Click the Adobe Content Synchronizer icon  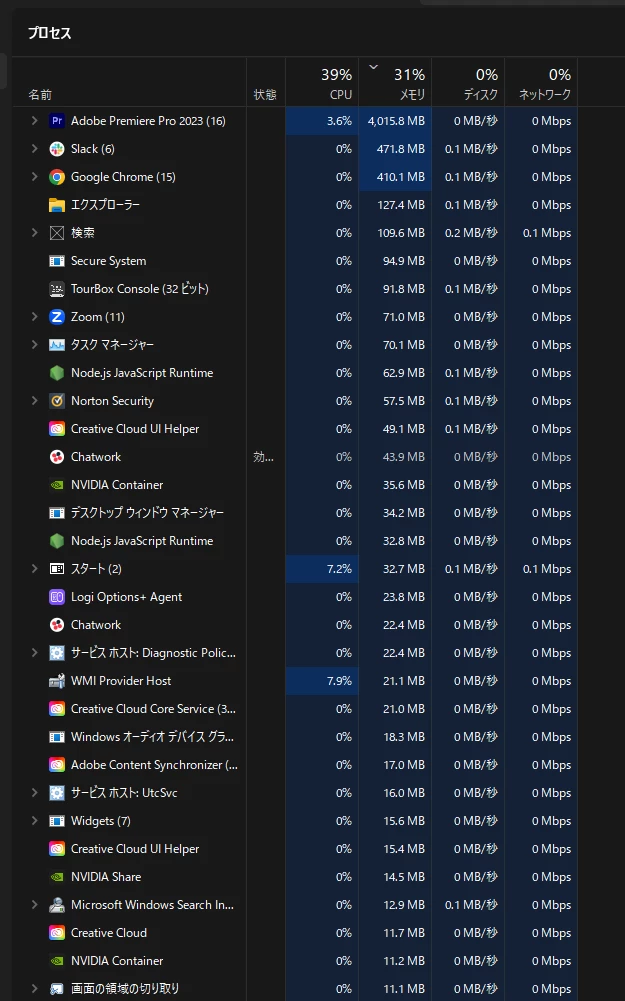tap(57, 765)
